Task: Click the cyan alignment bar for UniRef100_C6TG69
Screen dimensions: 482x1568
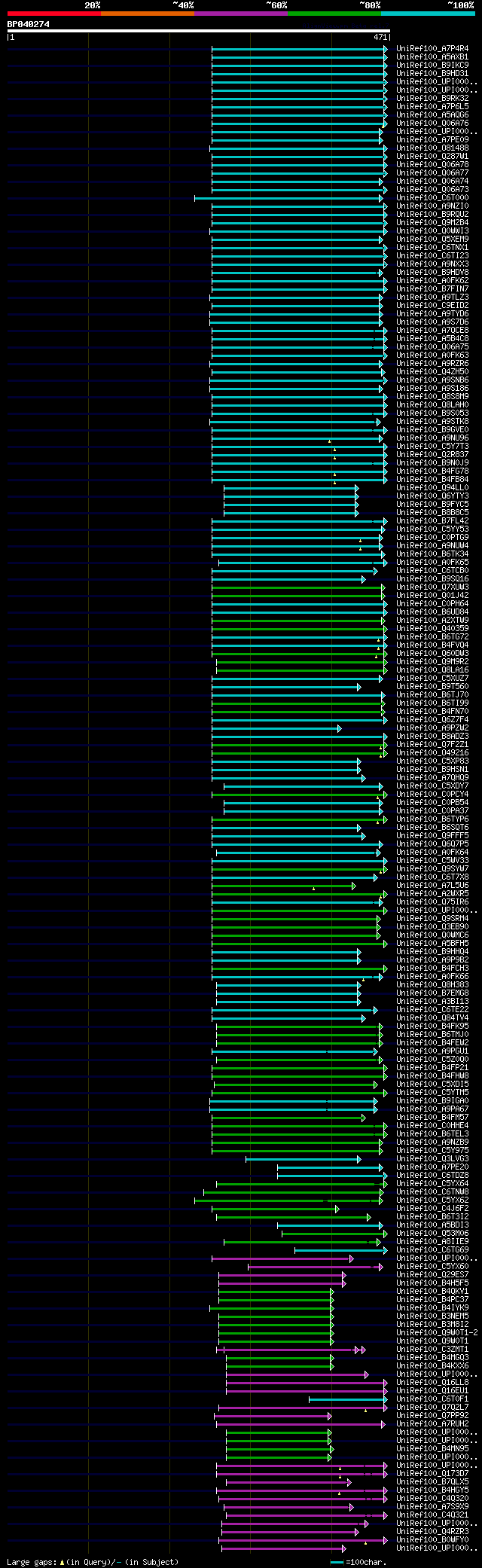Action: (340, 1250)
